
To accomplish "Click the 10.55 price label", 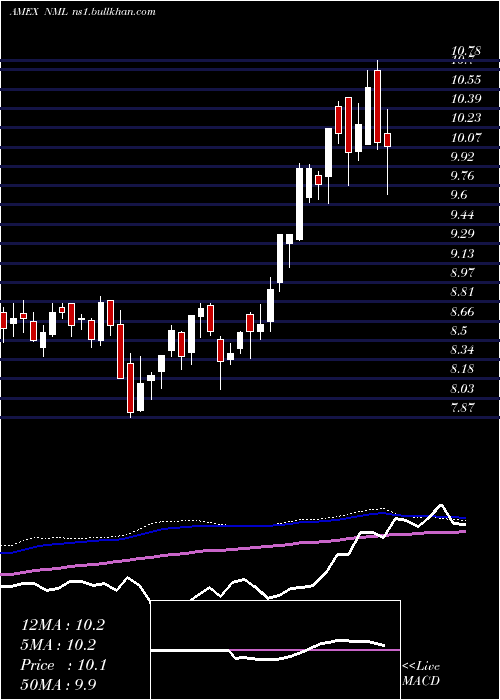I will pyautogui.click(x=466, y=80).
